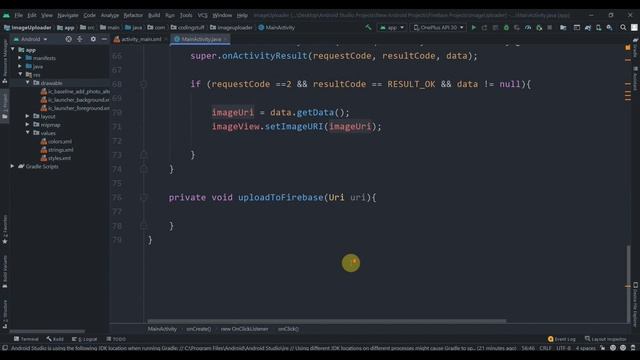This screenshot has width=640, height=360.
Task: Hide the Project panel with minus icon
Action: pos(104,39)
